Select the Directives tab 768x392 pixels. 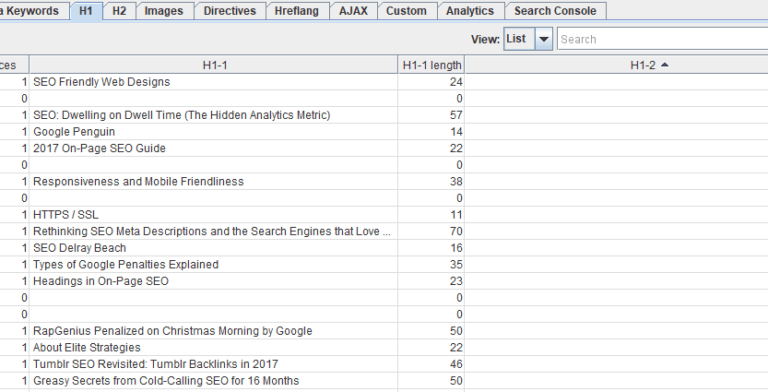[x=230, y=11]
